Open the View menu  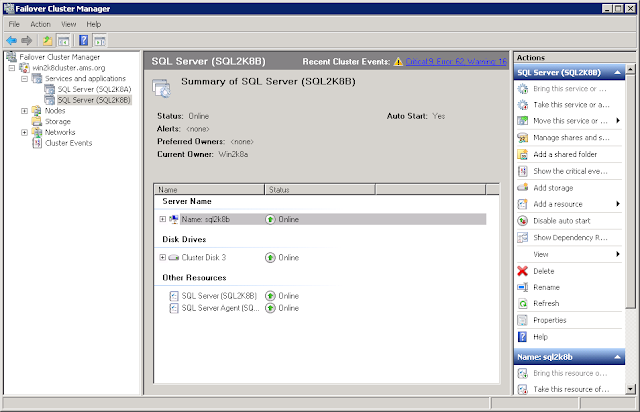(69, 24)
